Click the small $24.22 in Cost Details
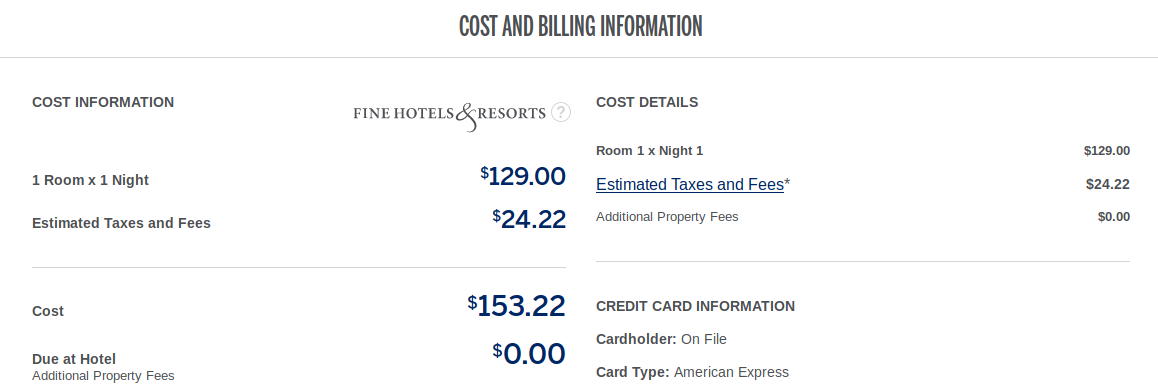 1108,185
